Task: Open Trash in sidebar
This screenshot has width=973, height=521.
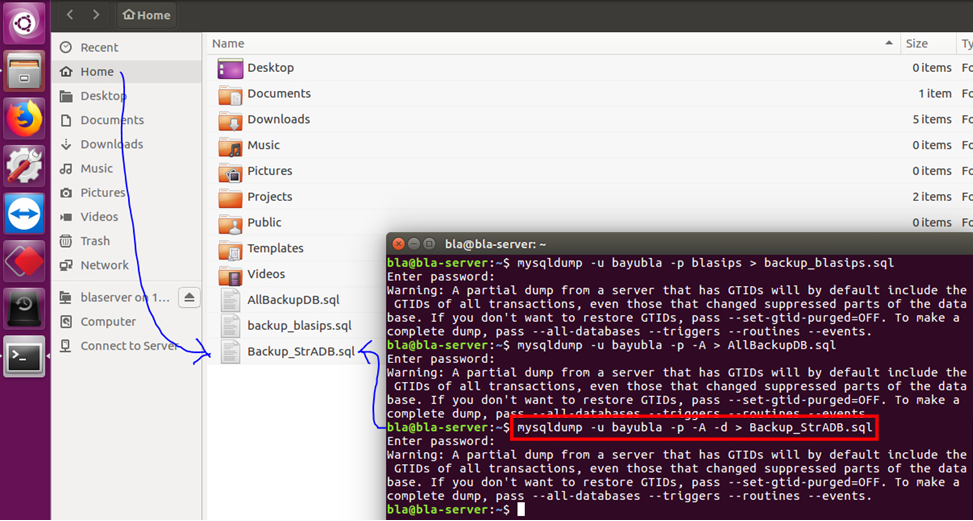Action: pyautogui.click(x=127, y=241)
